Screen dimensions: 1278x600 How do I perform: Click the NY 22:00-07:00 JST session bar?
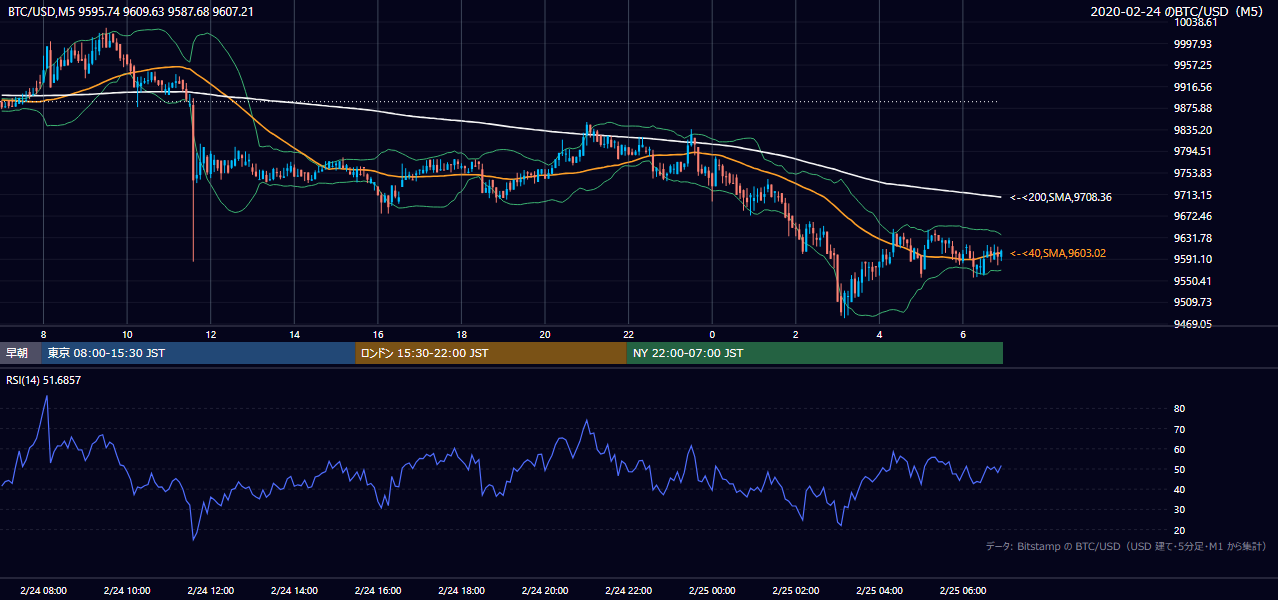(x=815, y=353)
